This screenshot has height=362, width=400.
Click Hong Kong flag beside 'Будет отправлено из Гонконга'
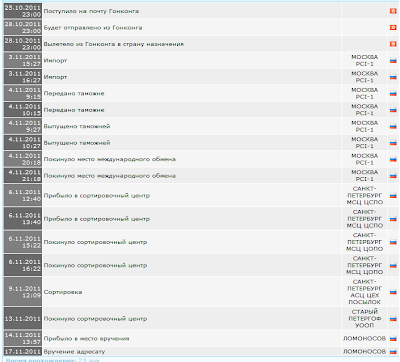[393, 27]
